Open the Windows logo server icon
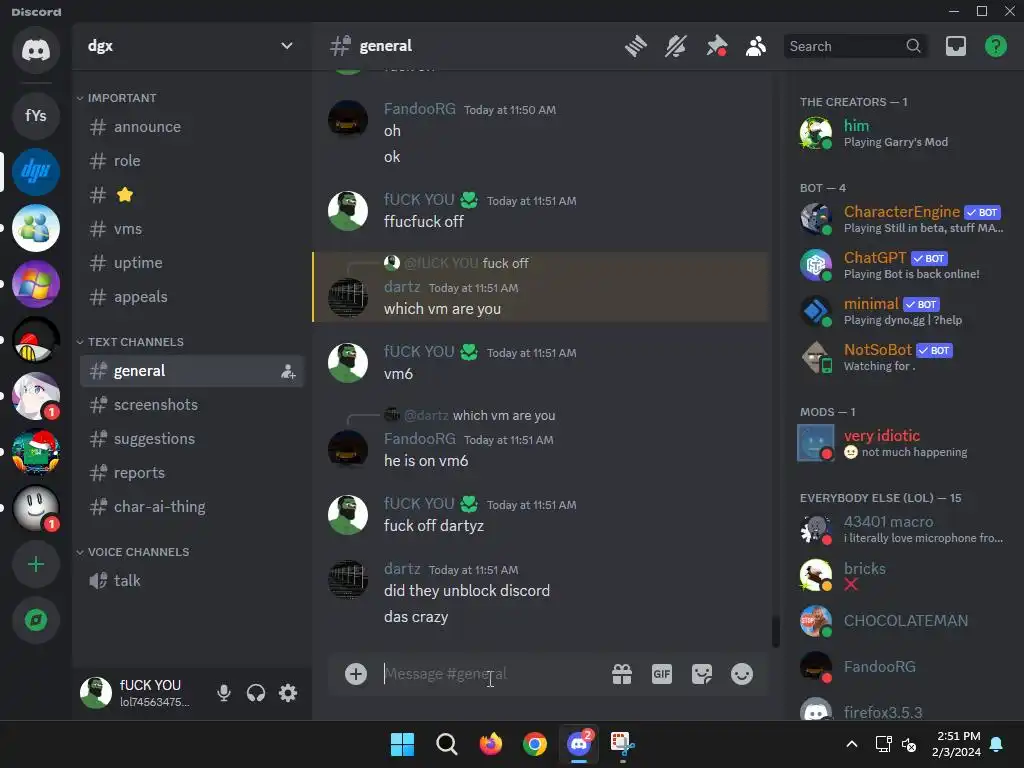 pyautogui.click(x=36, y=284)
